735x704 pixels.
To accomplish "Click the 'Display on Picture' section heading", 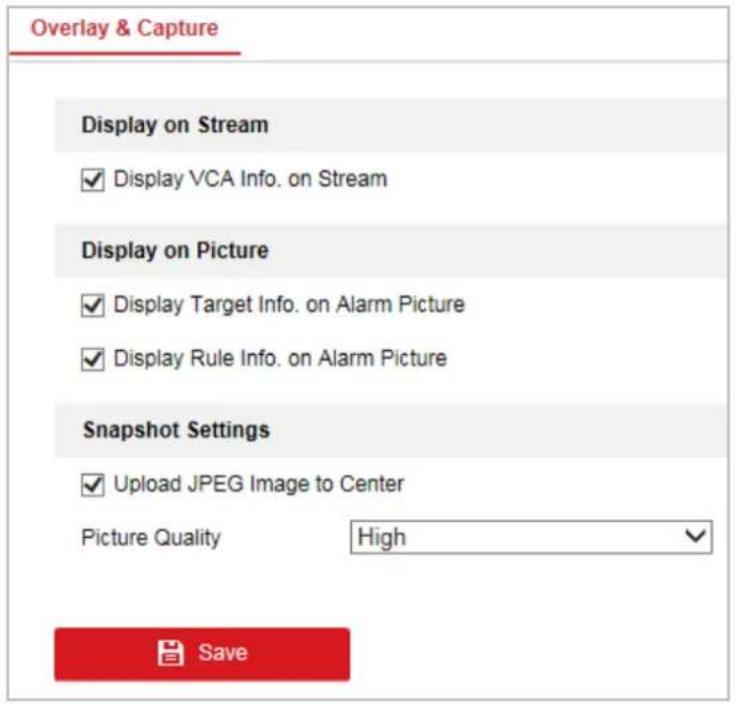I will pos(175,250).
